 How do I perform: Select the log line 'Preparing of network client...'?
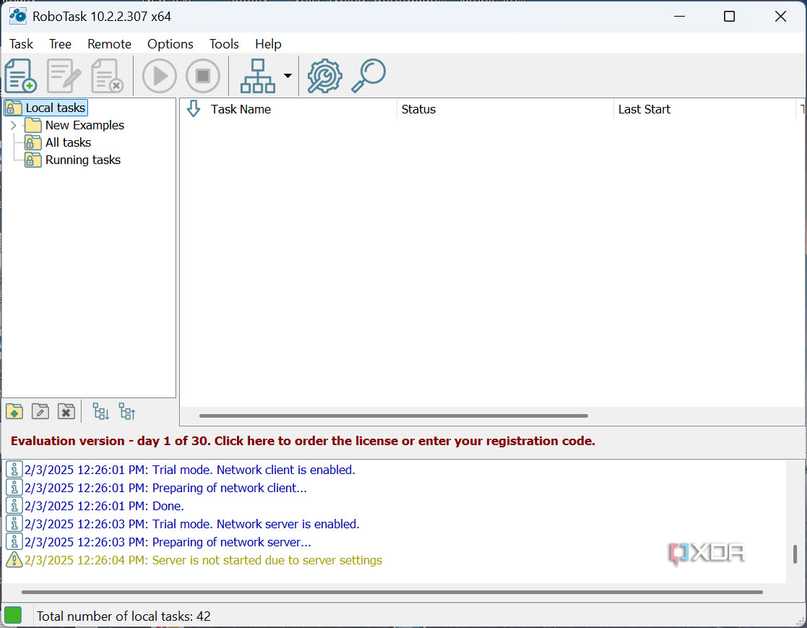[x=165, y=487]
